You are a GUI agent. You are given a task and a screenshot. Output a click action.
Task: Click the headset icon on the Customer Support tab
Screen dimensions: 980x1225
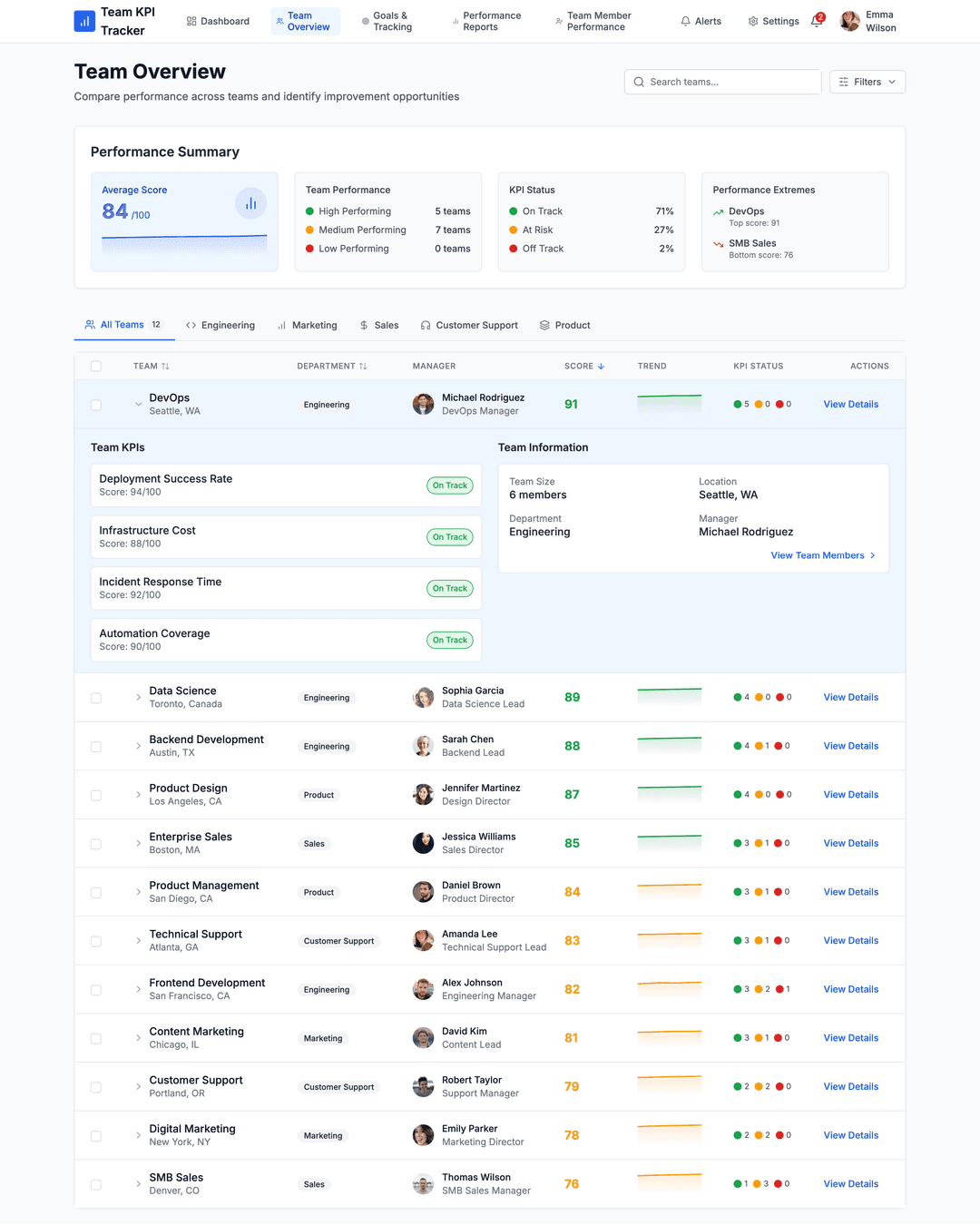(423, 325)
